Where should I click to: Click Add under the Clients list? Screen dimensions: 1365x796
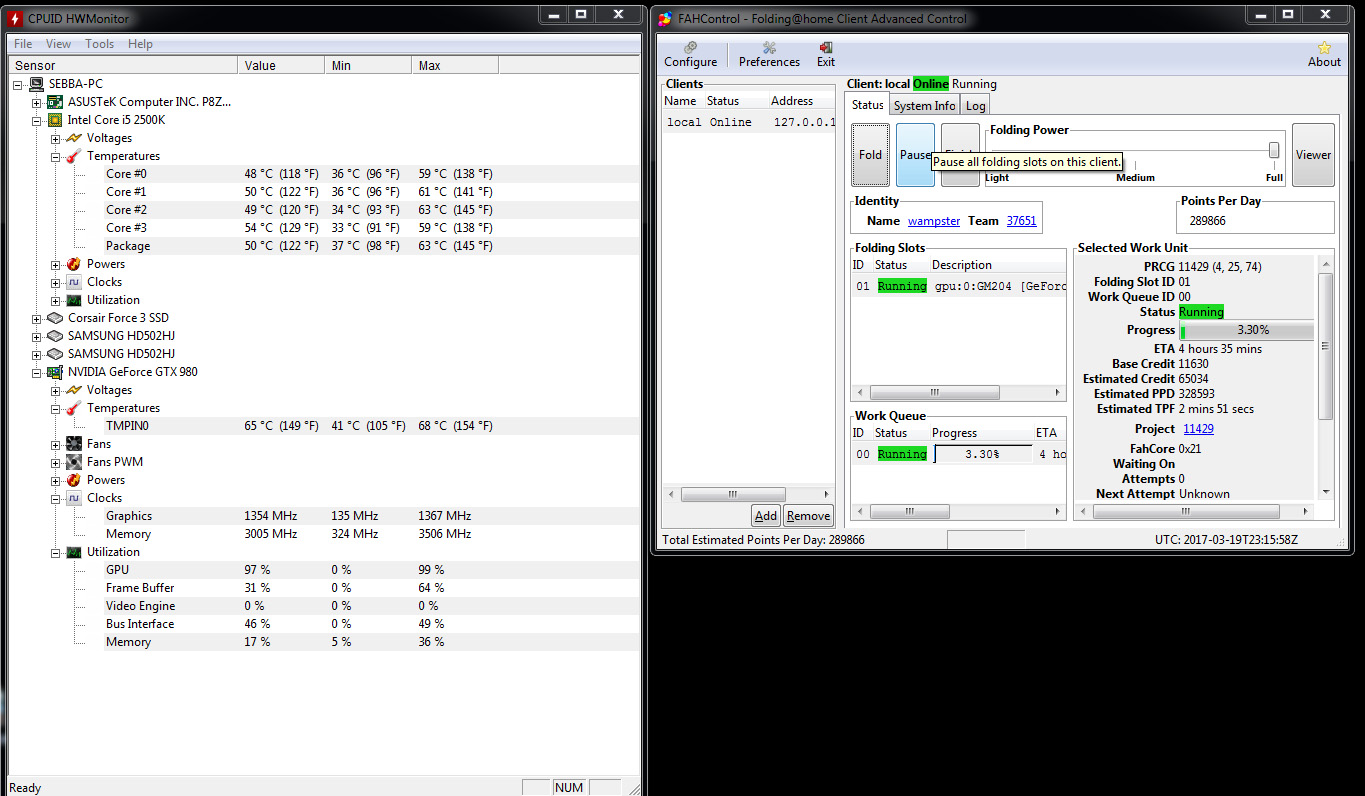(766, 516)
